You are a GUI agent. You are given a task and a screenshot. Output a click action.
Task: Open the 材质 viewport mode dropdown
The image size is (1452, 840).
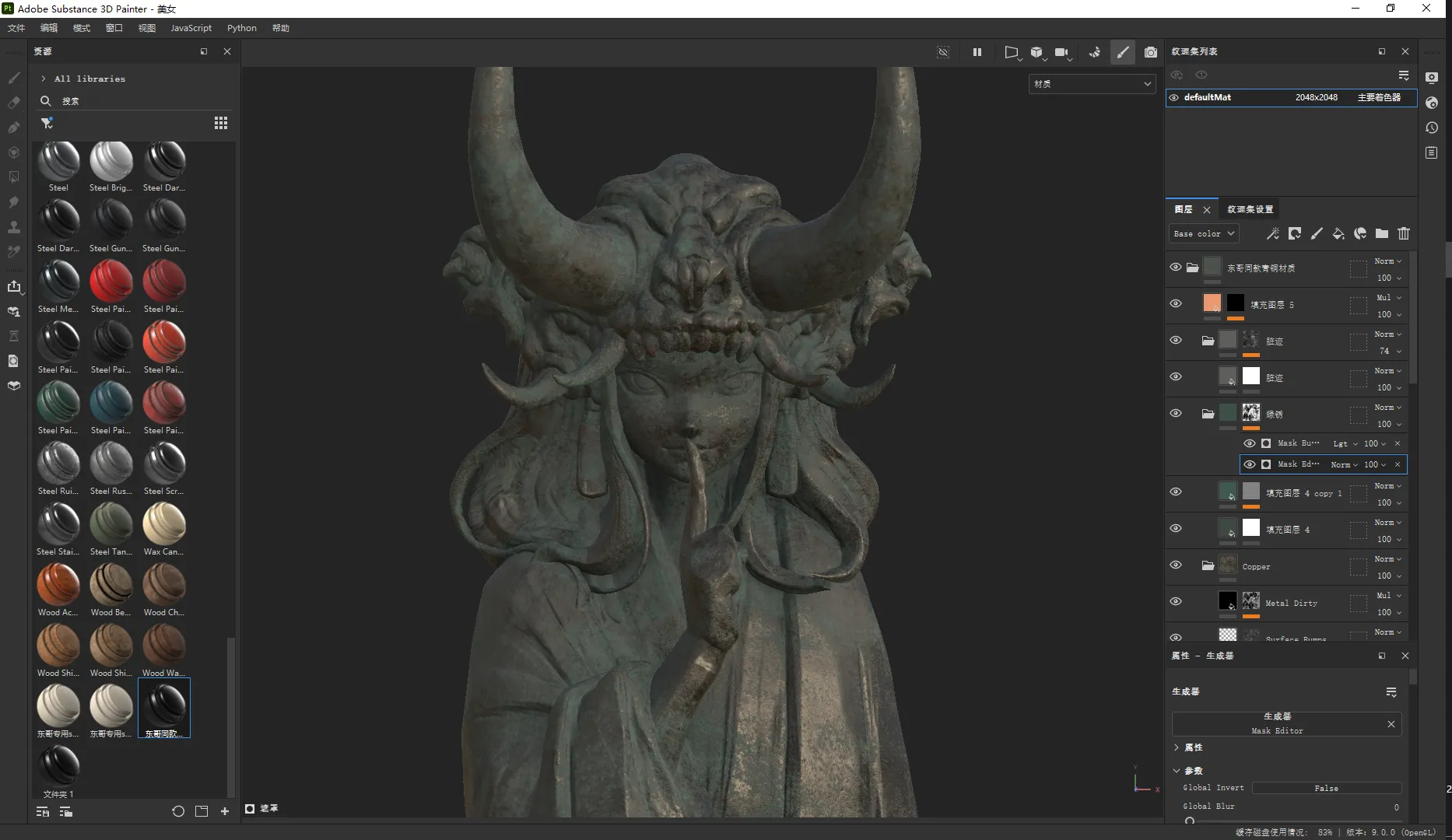tap(1091, 84)
